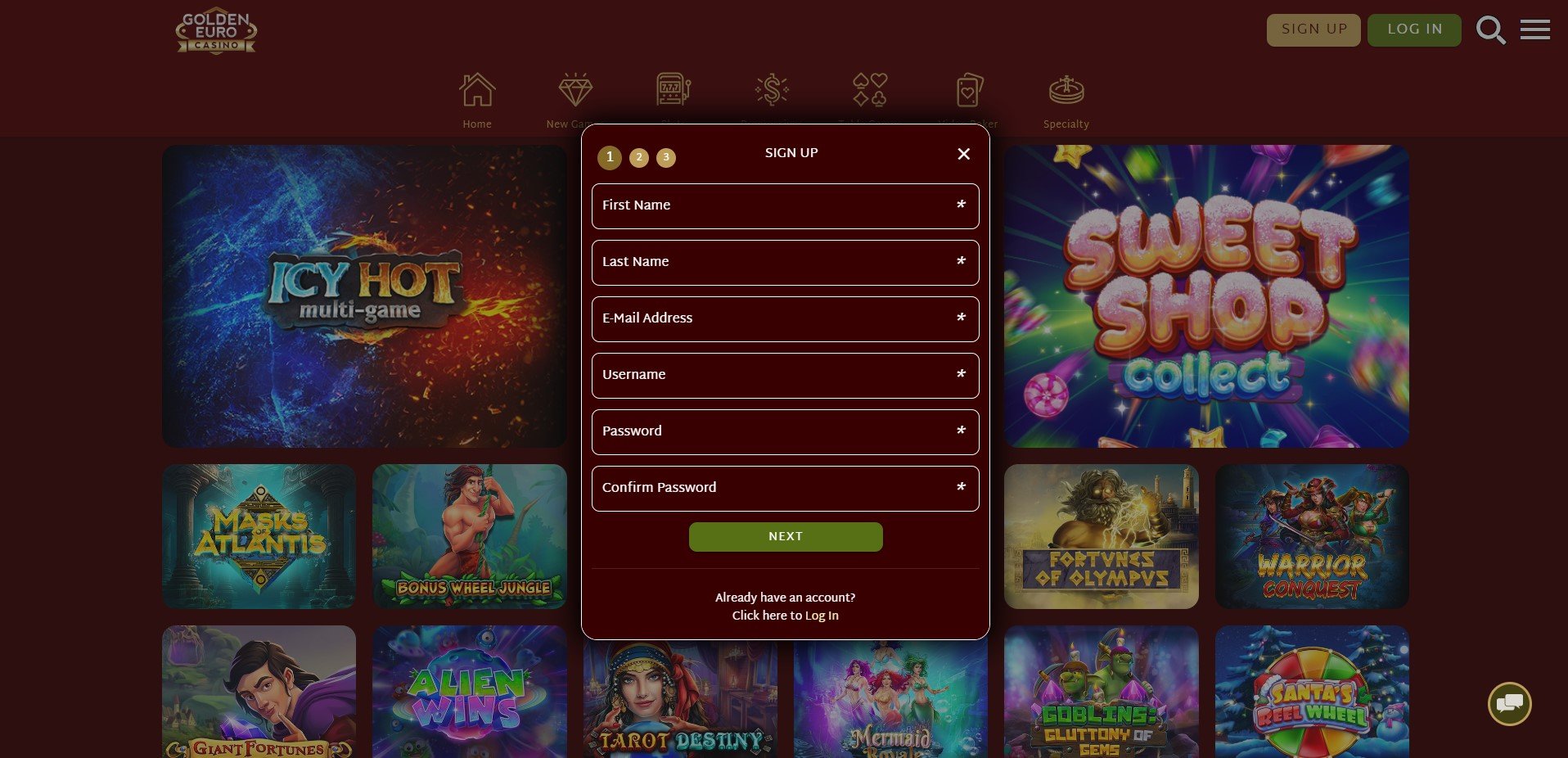This screenshot has height=758, width=1568.
Task: Follow the Click here to Log In link
Action: click(x=786, y=616)
